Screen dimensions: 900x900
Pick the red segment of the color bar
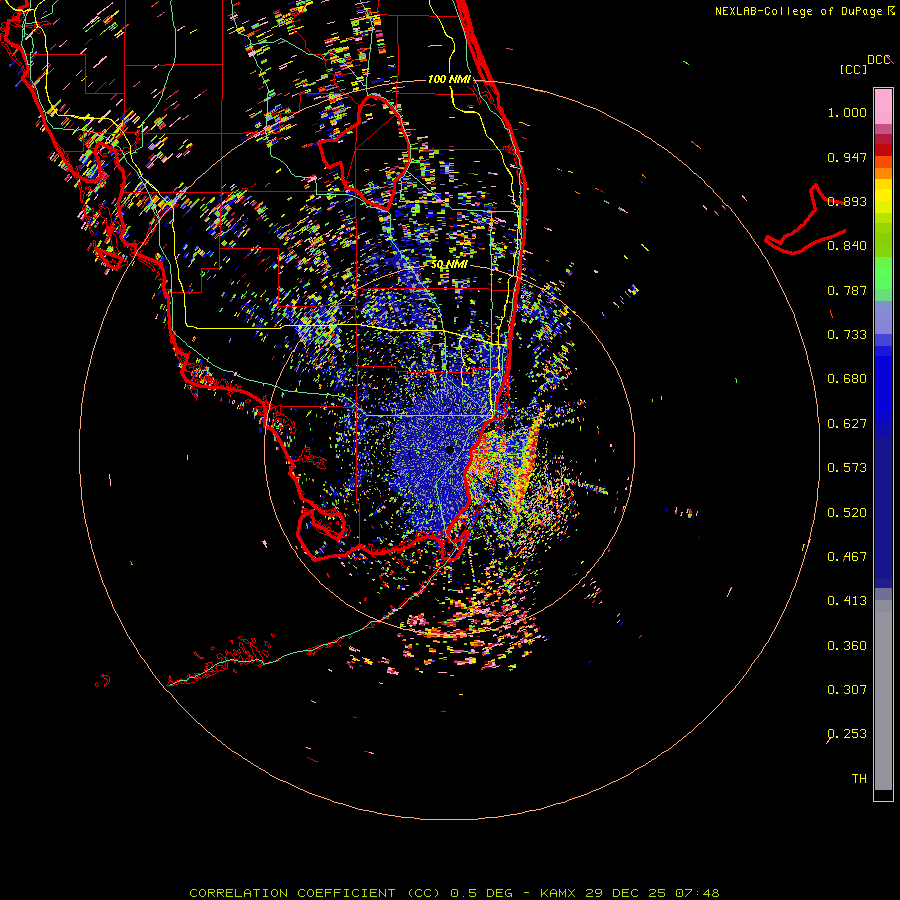tap(883, 150)
